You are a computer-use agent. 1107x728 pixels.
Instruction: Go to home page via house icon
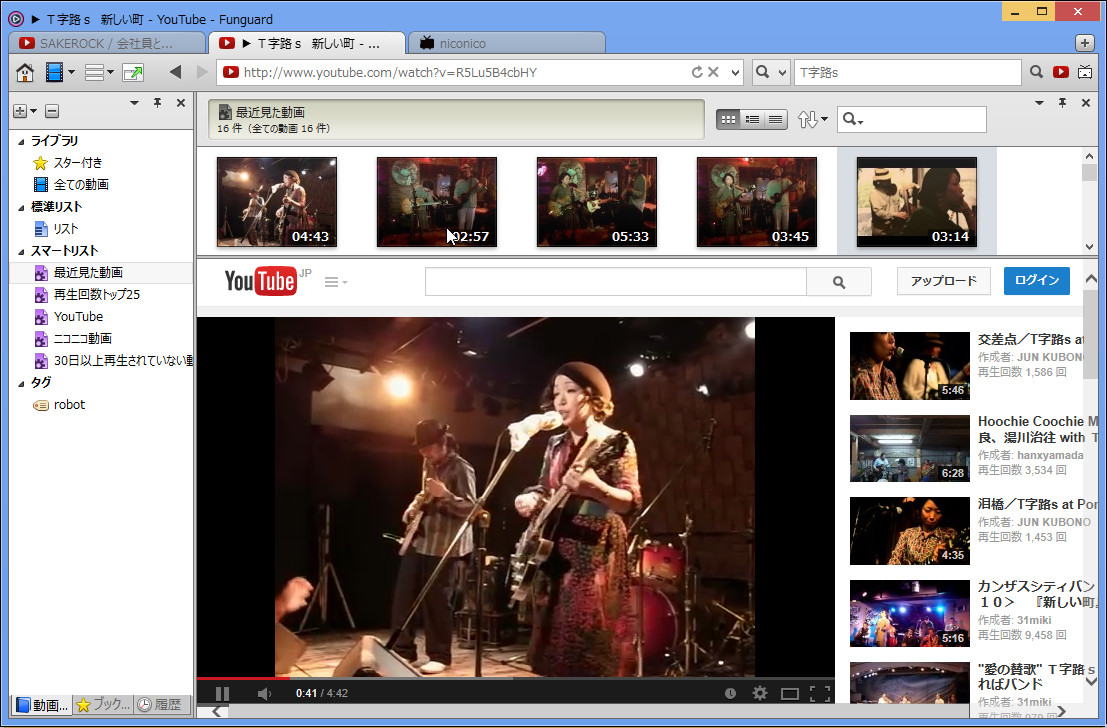point(25,72)
